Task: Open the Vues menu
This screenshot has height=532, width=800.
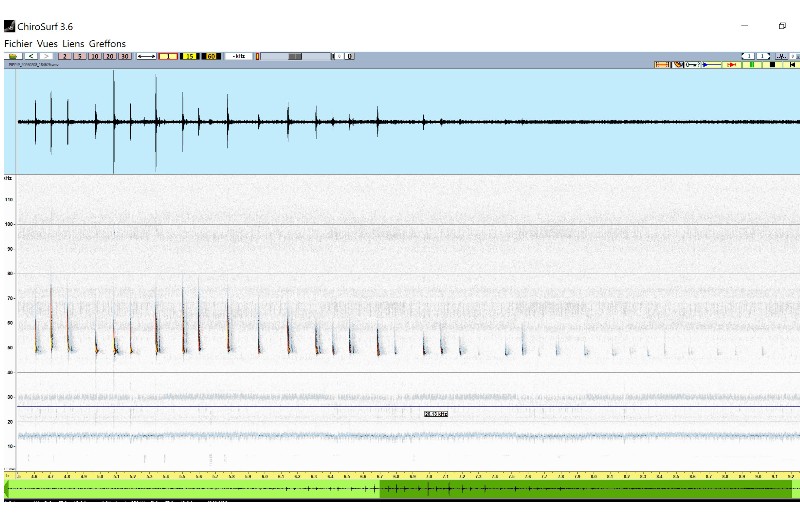Action: click(x=47, y=44)
